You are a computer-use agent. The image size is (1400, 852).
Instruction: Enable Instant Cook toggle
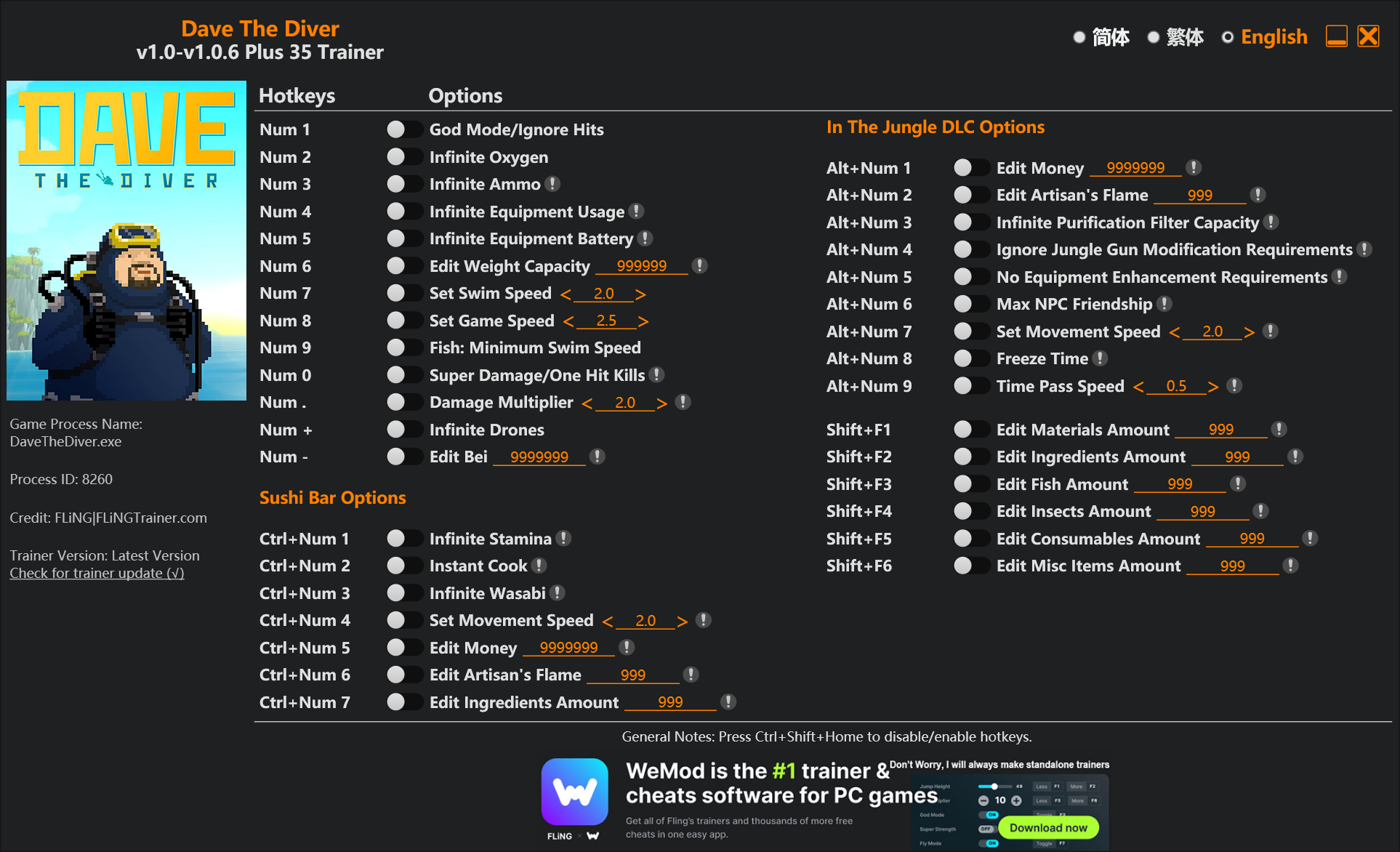(x=404, y=566)
